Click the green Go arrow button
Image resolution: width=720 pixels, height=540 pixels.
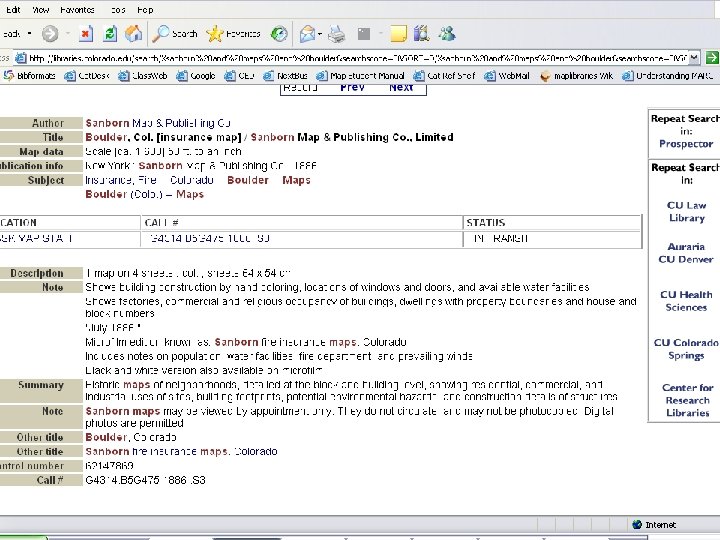coord(712,58)
